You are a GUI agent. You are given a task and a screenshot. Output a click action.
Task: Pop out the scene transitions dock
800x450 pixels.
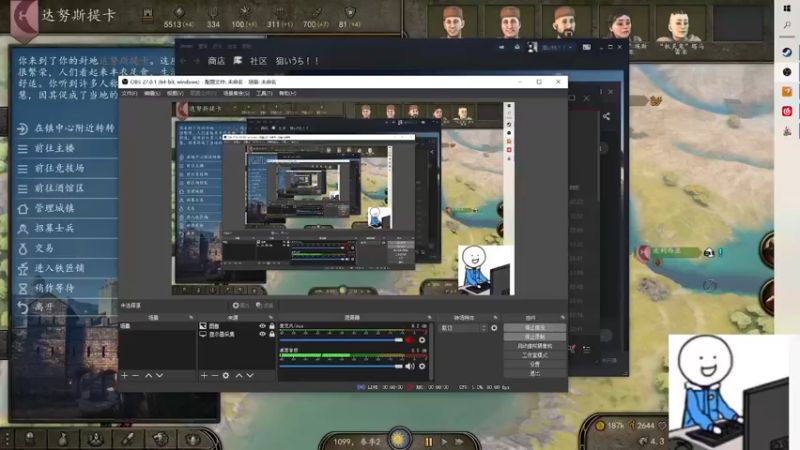pyautogui.click(x=495, y=317)
